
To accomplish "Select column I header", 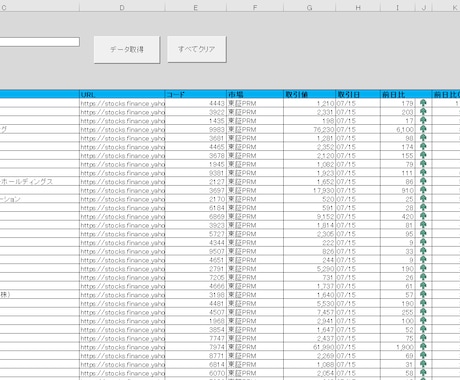I will pos(398,7).
